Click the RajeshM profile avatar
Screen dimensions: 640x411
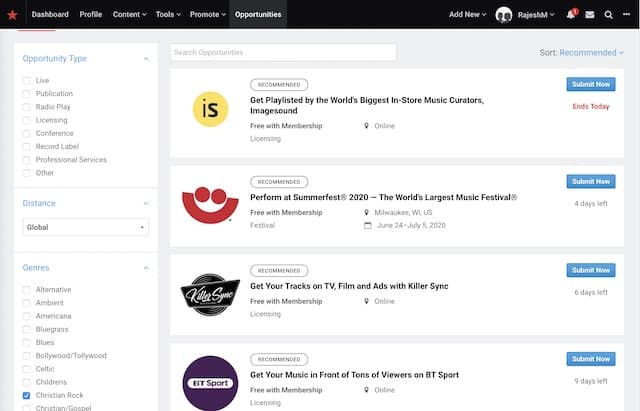[504, 15]
